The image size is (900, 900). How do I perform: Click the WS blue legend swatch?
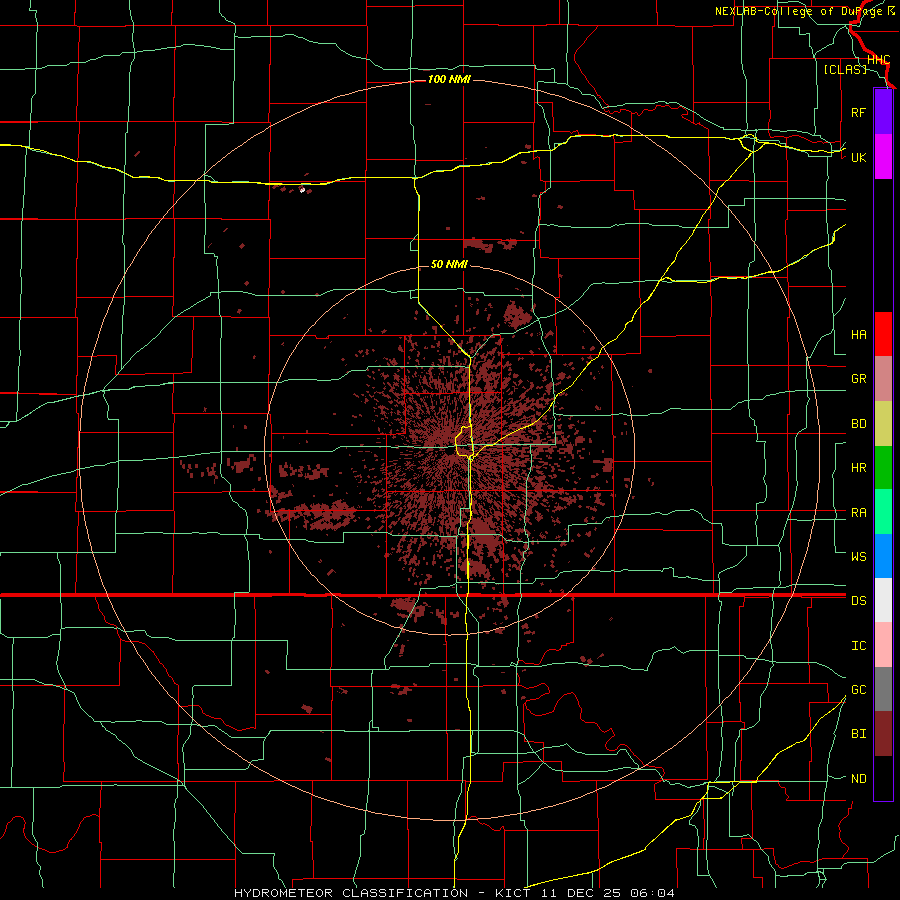[883, 556]
